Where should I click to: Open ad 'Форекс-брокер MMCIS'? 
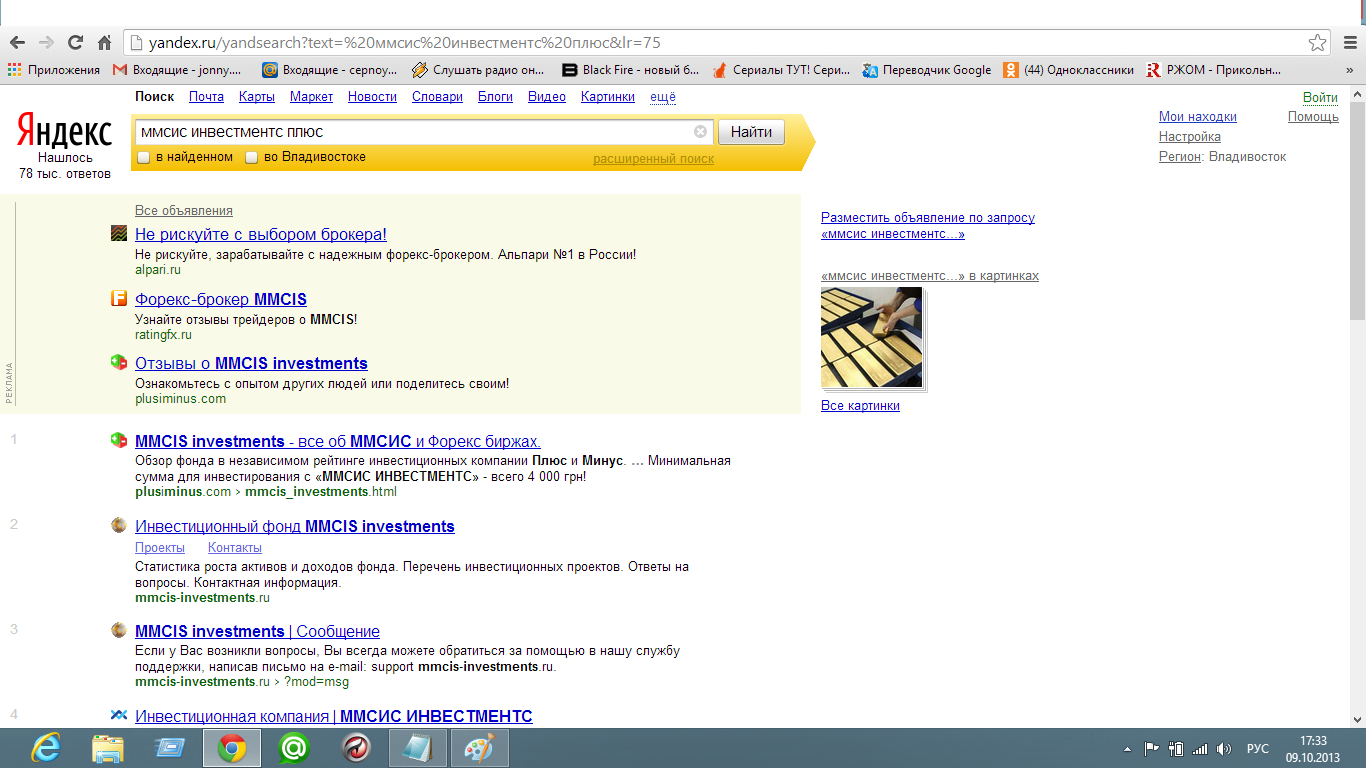click(221, 299)
